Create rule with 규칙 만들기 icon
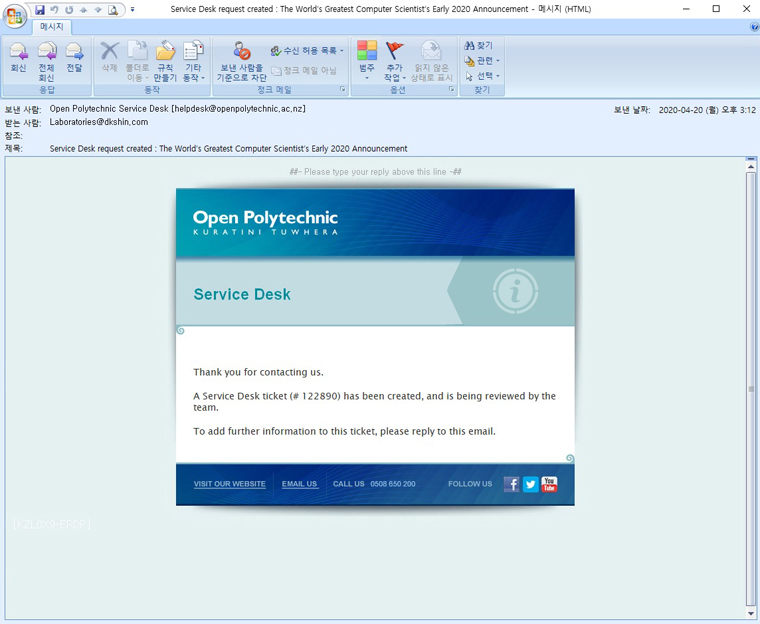The width and height of the screenshot is (760, 624). [x=165, y=61]
